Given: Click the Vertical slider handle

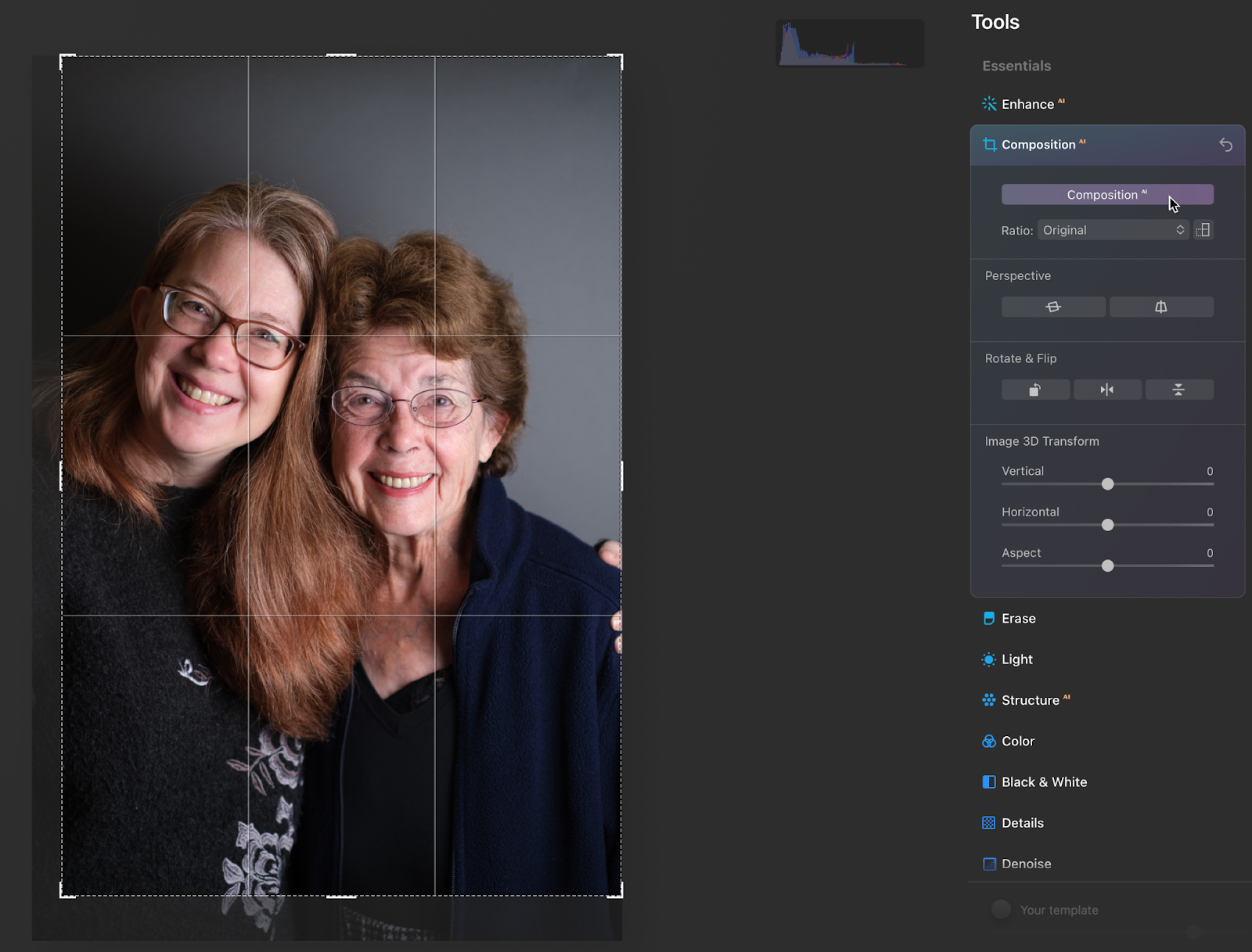Looking at the screenshot, I should click(x=1107, y=484).
